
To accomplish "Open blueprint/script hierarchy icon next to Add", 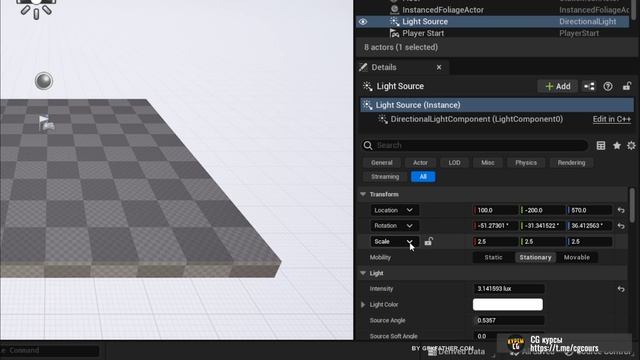I will [589, 87].
